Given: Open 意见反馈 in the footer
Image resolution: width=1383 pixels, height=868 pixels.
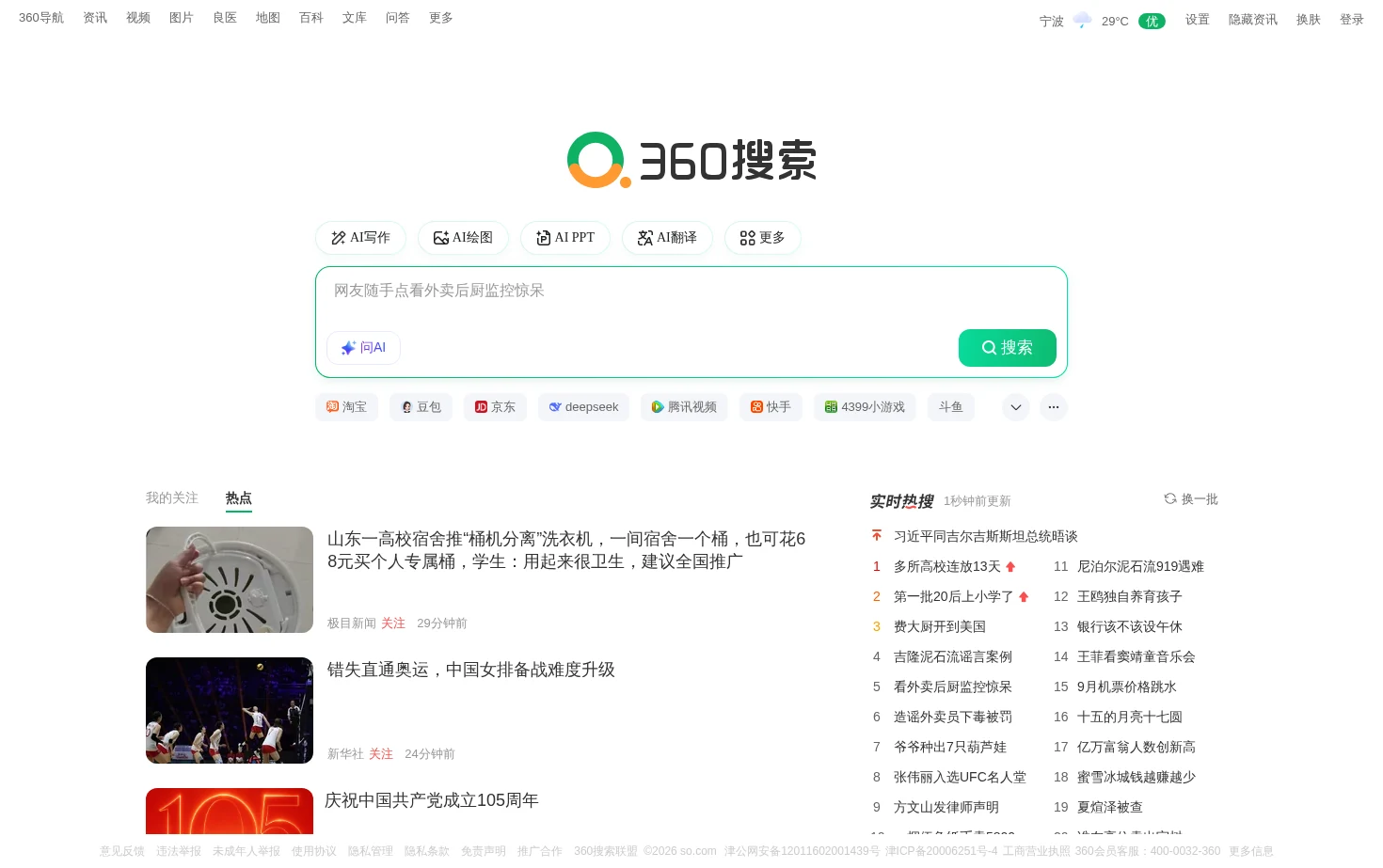Looking at the screenshot, I should 122,851.
